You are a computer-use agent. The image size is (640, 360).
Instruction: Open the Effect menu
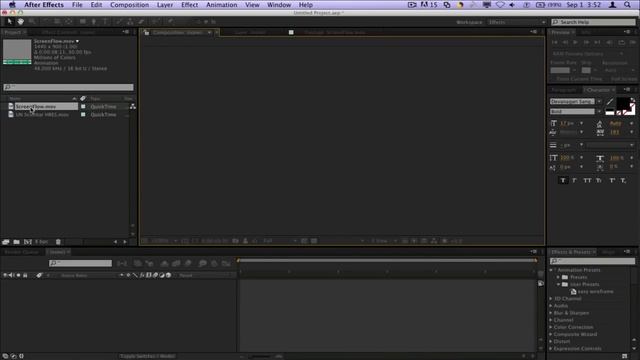(x=189, y=5)
